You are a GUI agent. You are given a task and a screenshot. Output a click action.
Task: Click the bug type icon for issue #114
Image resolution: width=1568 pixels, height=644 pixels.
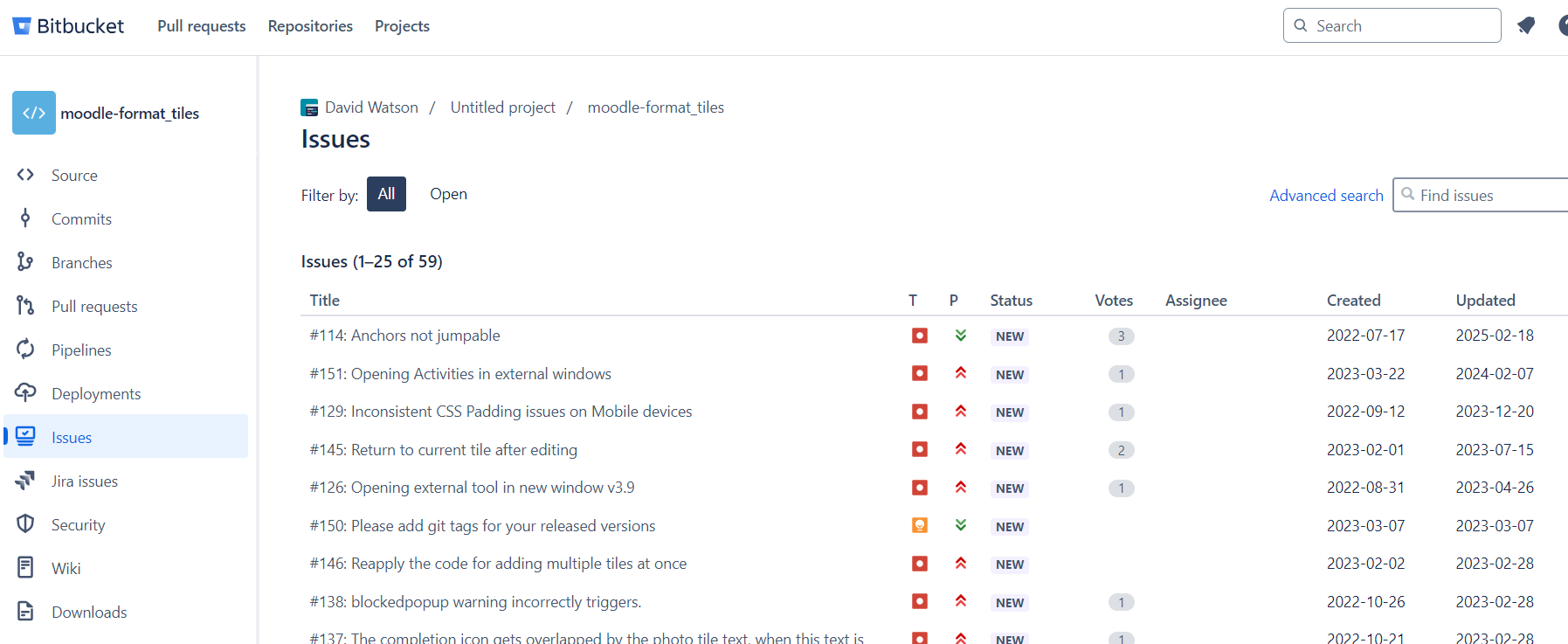(920, 336)
